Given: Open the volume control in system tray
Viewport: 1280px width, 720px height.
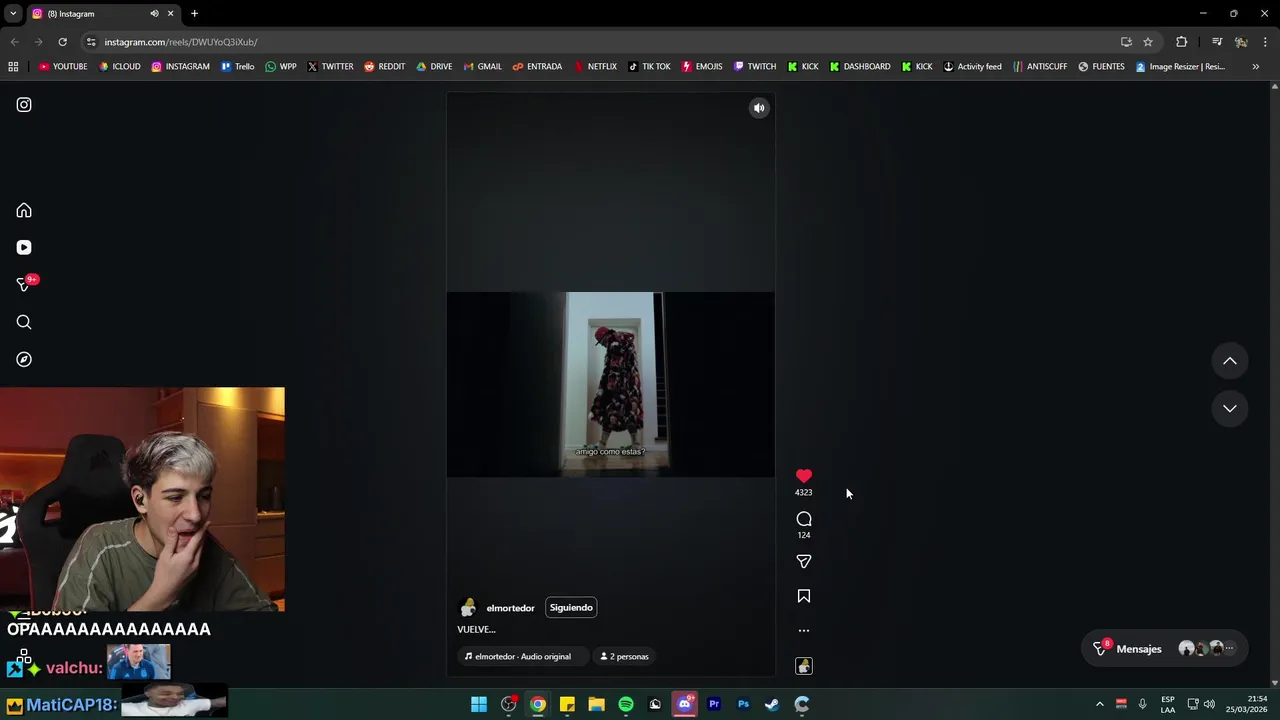Looking at the screenshot, I should (1209, 705).
